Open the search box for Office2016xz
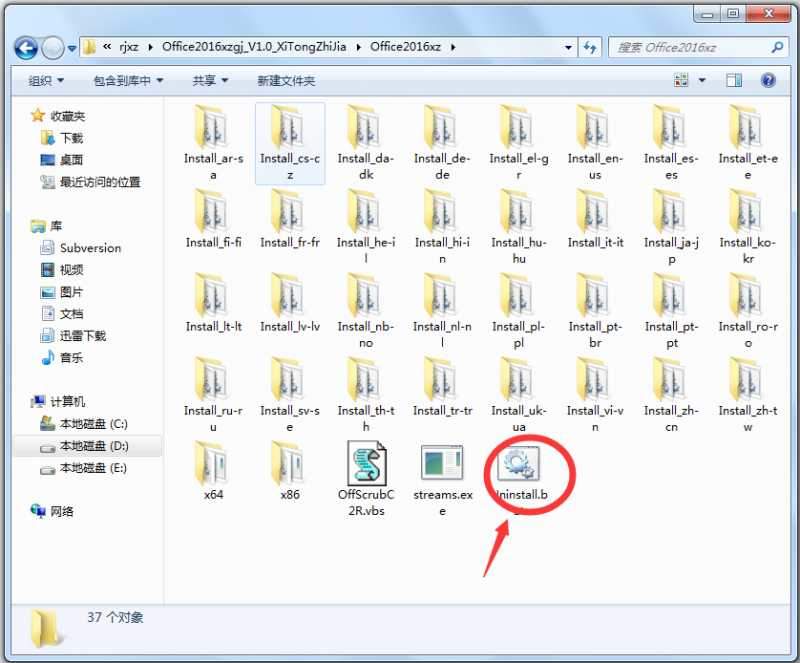The width and height of the screenshot is (800, 663). coord(700,47)
